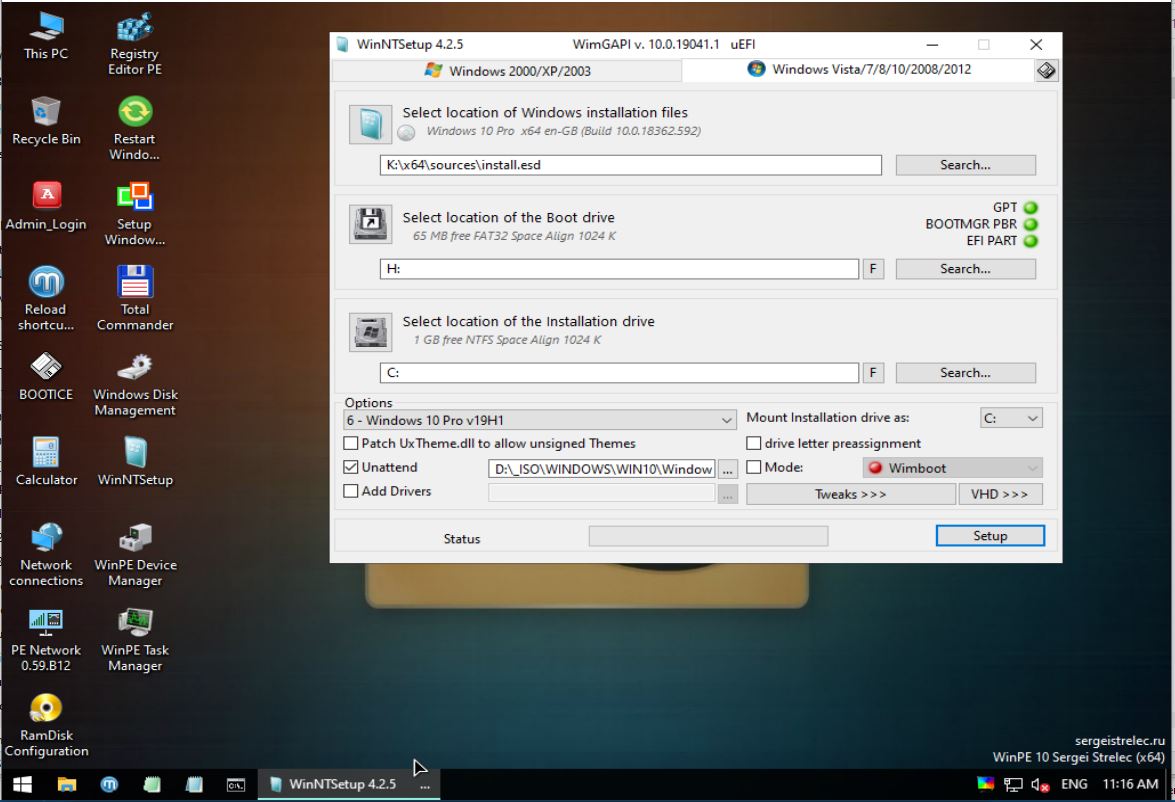Open the Mount Installation drive letter dropdown
Image resolution: width=1175 pixels, height=802 pixels.
point(1011,418)
